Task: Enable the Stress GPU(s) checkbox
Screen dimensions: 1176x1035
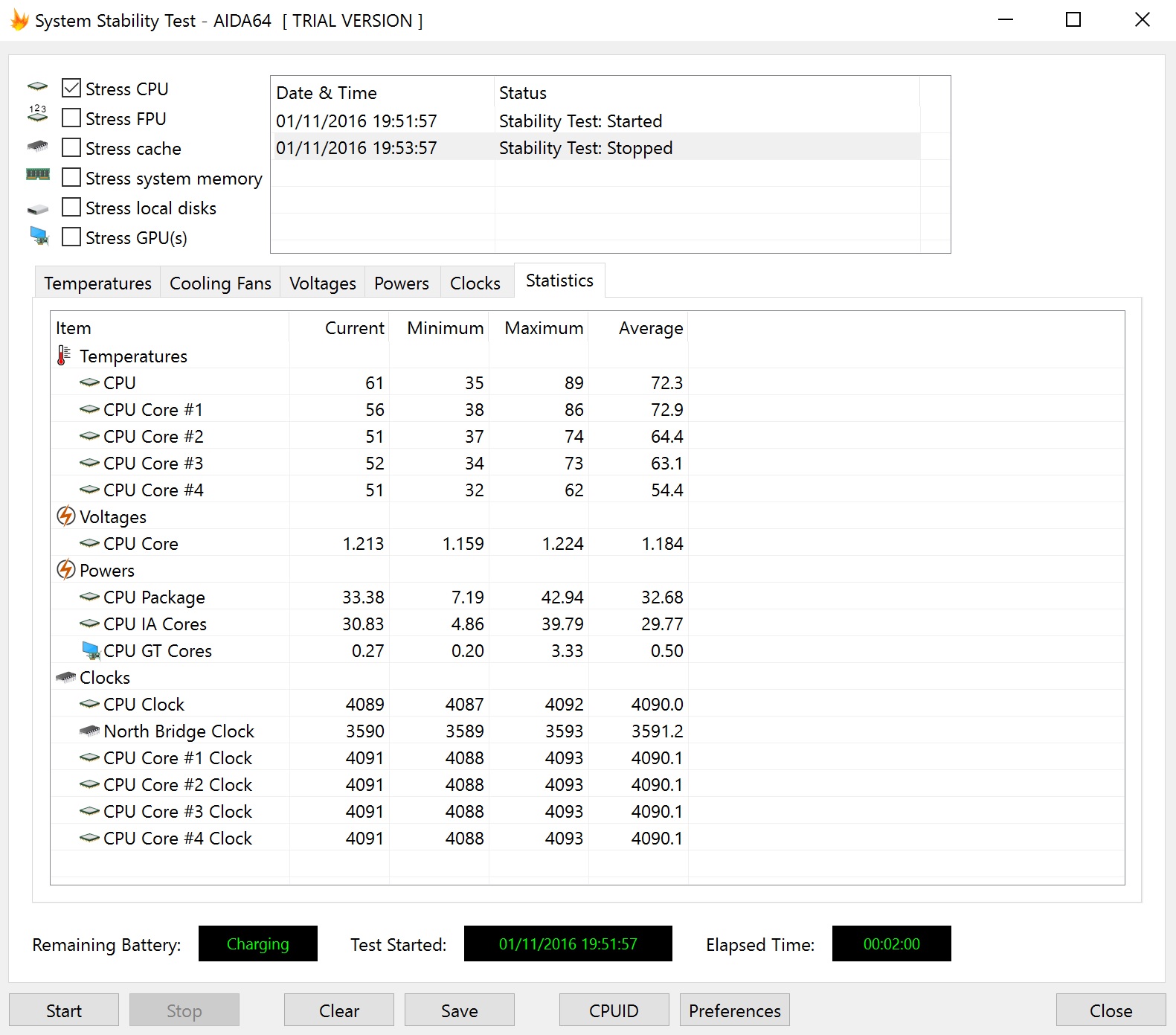Action: pos(71,237)
